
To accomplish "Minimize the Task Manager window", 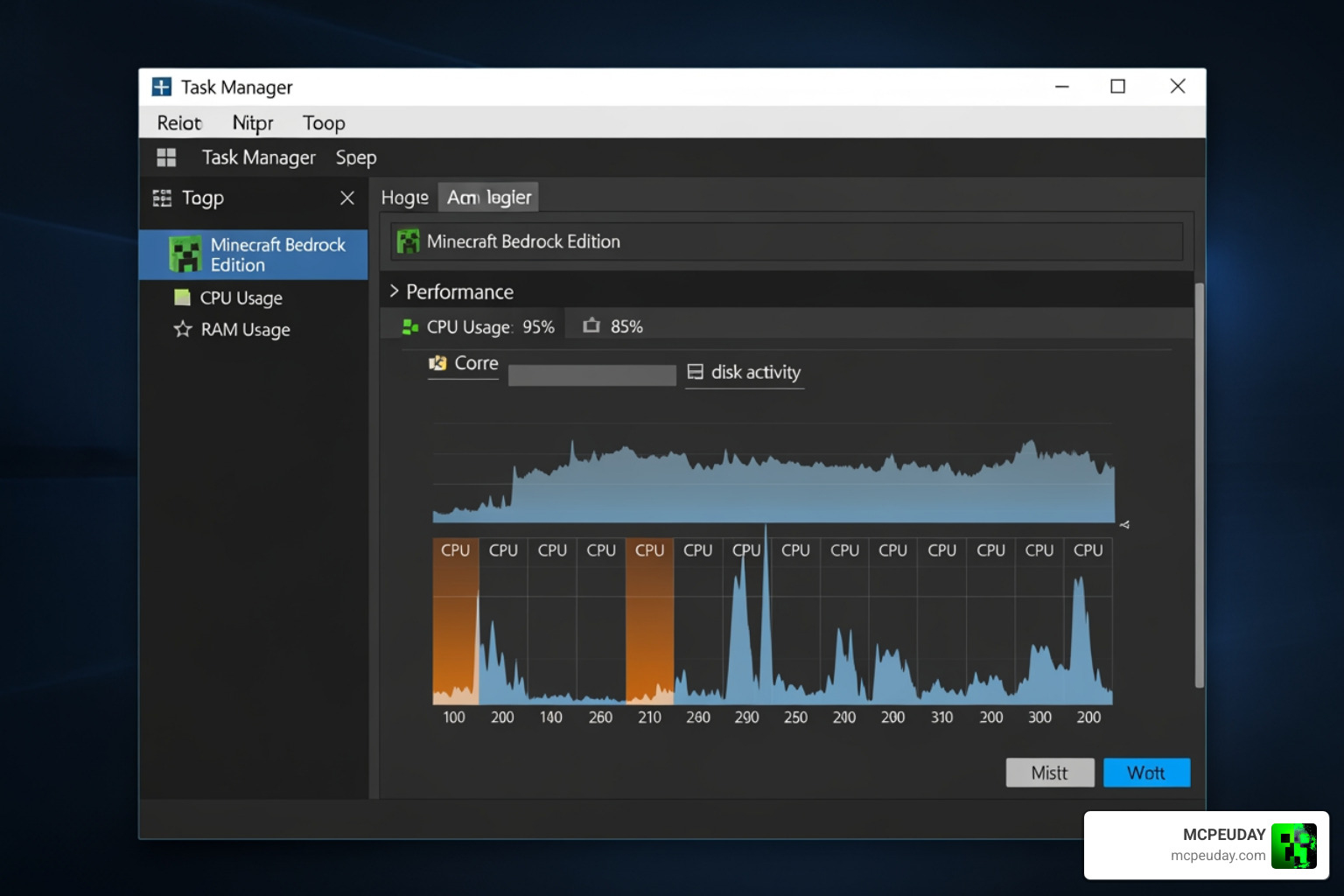I will click(x=1062, y=87).
